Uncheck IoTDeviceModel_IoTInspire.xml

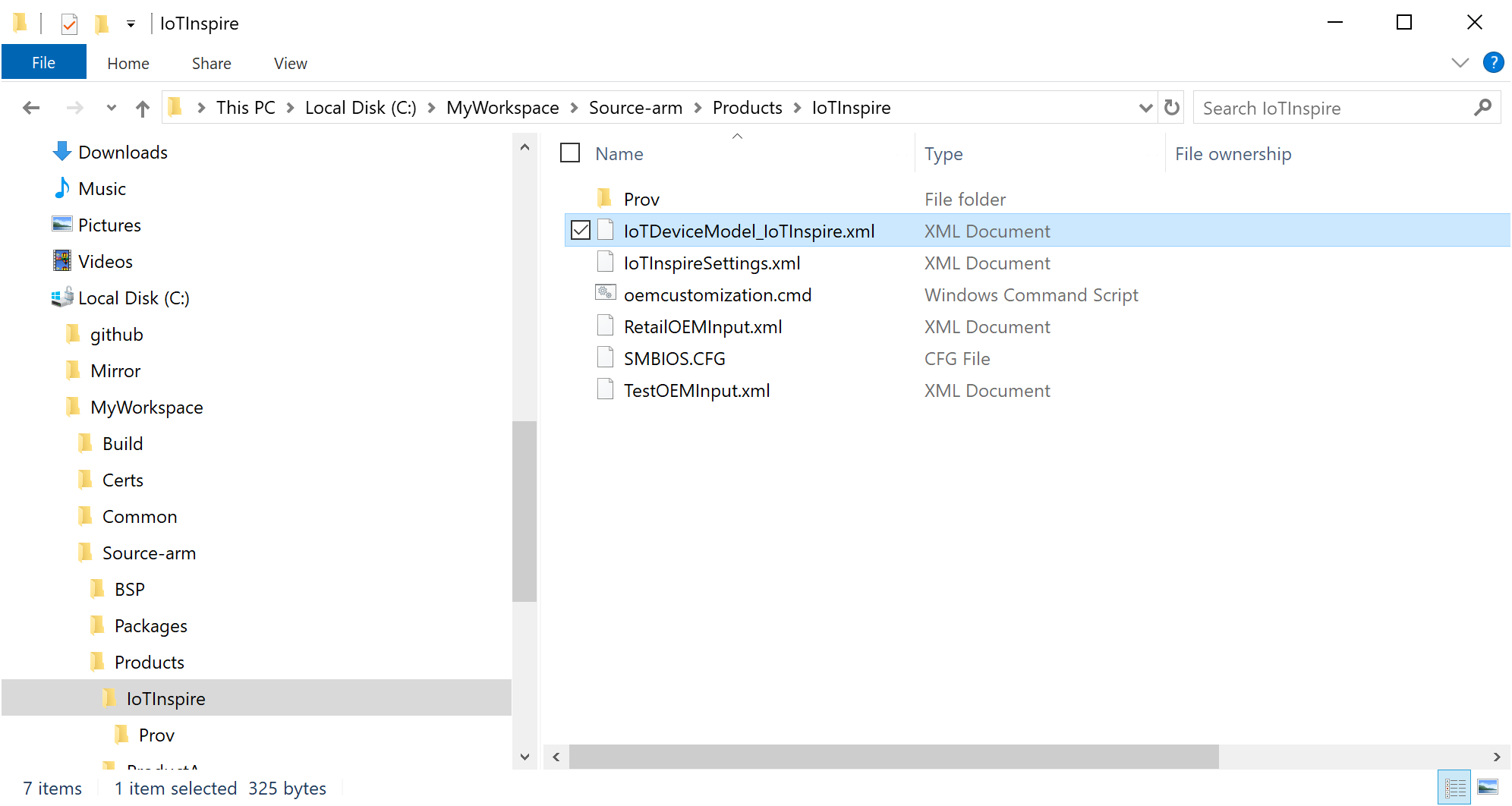coord(580,230)
